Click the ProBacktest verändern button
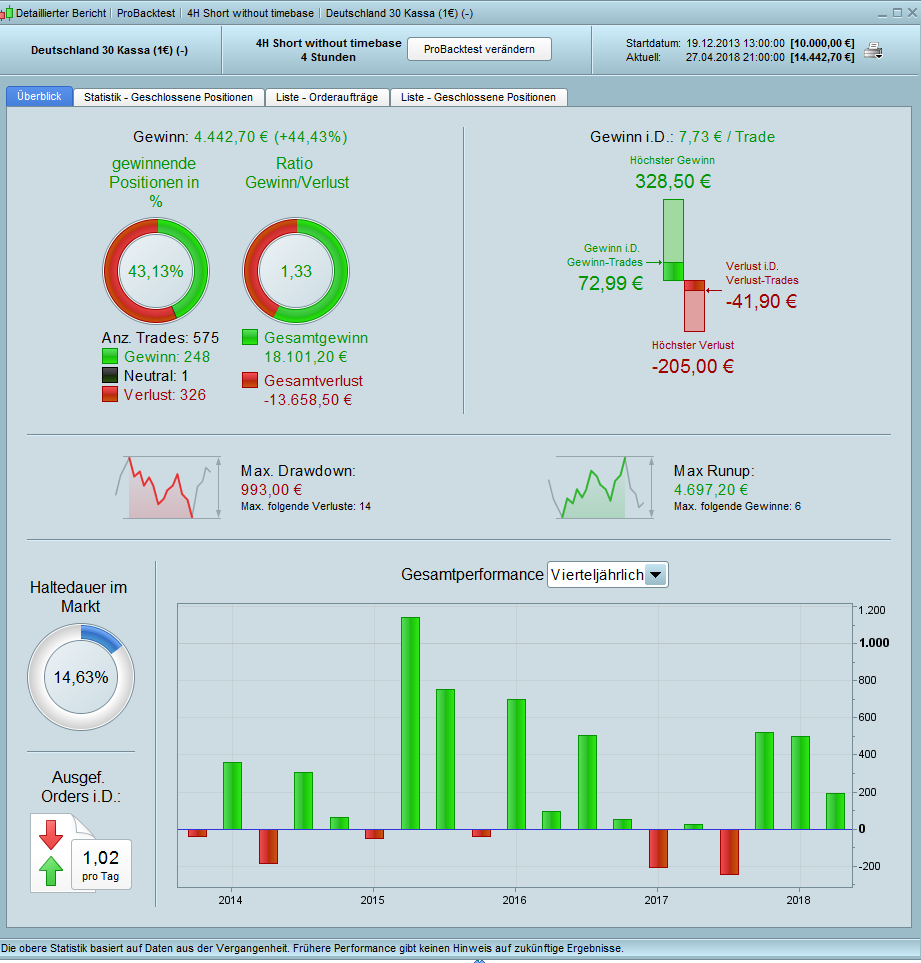 click(x=479, y=49)
